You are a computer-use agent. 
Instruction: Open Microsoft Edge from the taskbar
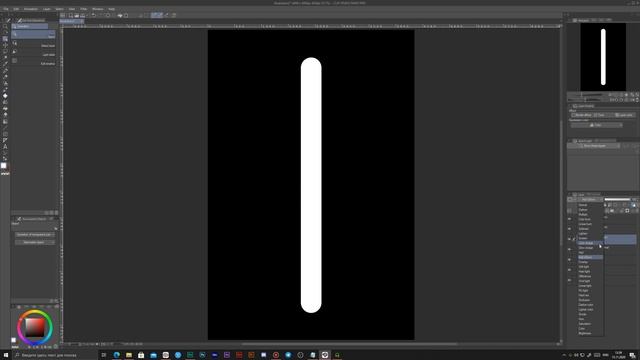pos(116,355)
